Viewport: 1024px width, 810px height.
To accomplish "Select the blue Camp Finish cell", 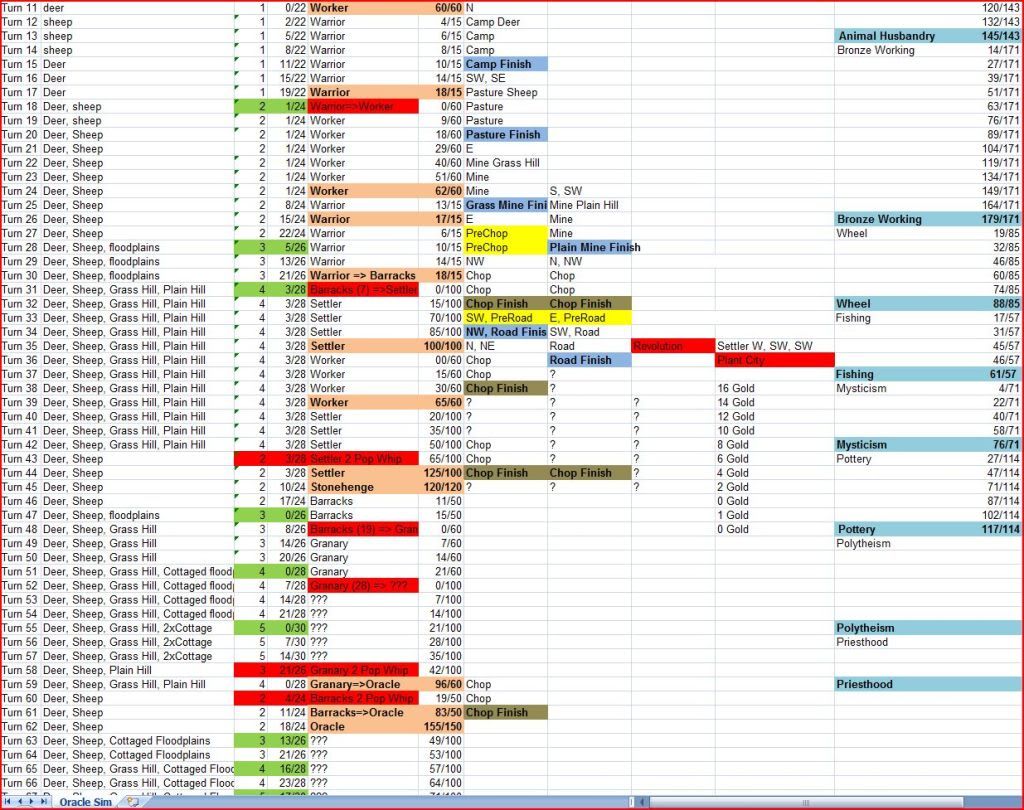I will tap(506, 64).
